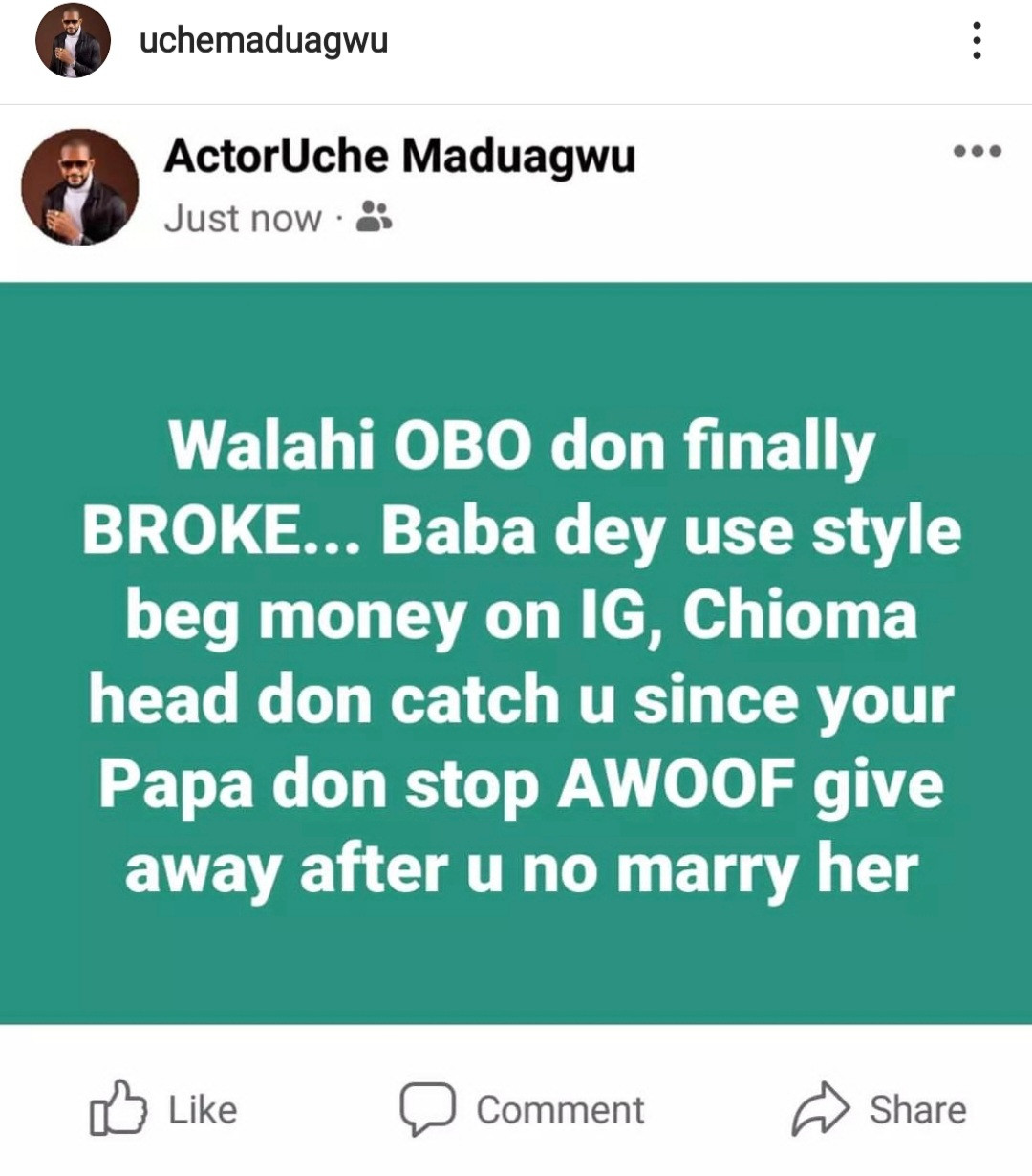The width and height of the screenshot is (1032, 1176).
Task: Tap the arrow Share icon
Action: (x=821, y=1109)
